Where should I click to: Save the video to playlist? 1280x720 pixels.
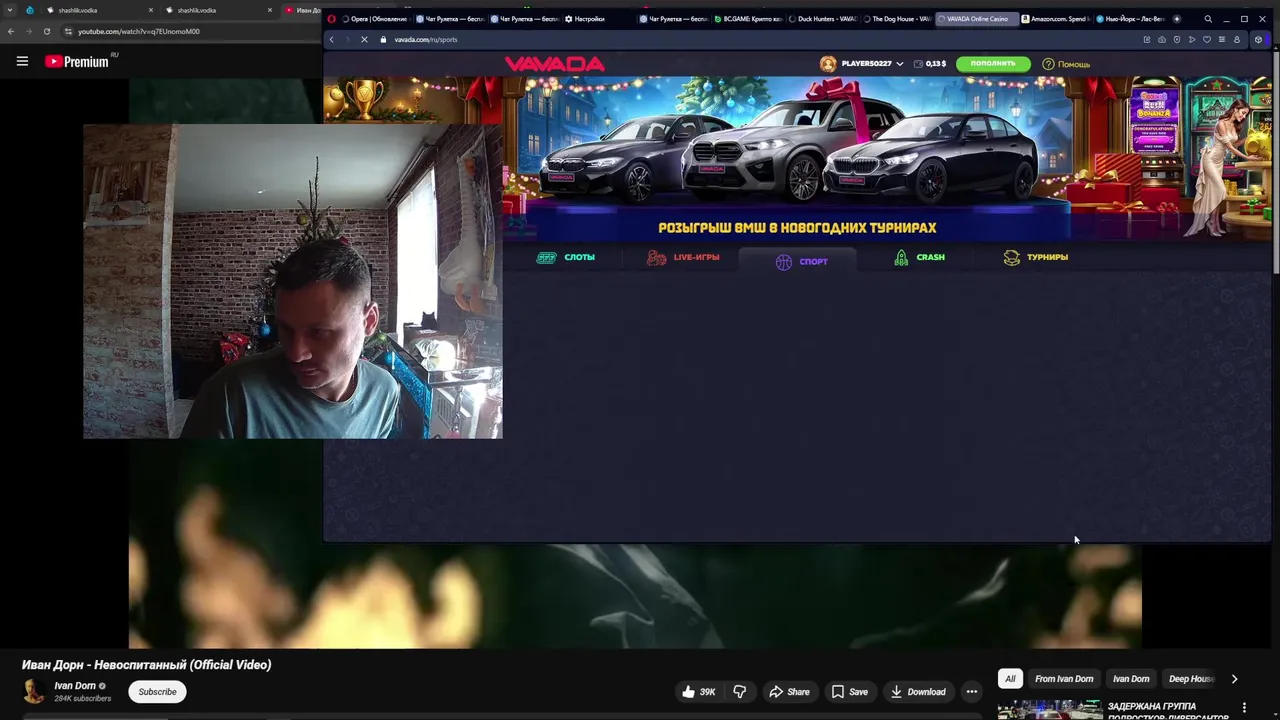(850, 692)
